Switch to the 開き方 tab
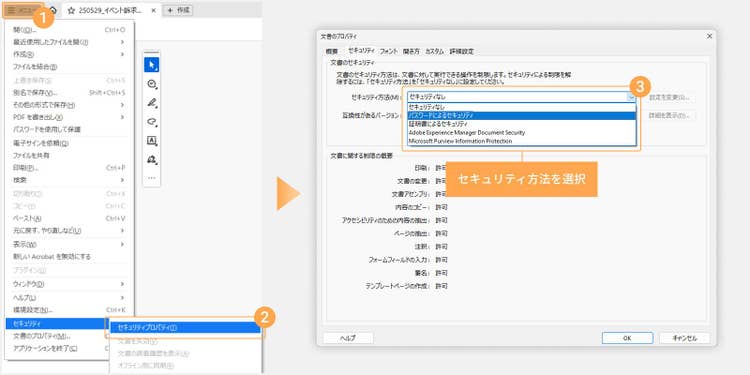Image resolution: width=750 pixels, height=375 pixels. (x=411, y=51)
